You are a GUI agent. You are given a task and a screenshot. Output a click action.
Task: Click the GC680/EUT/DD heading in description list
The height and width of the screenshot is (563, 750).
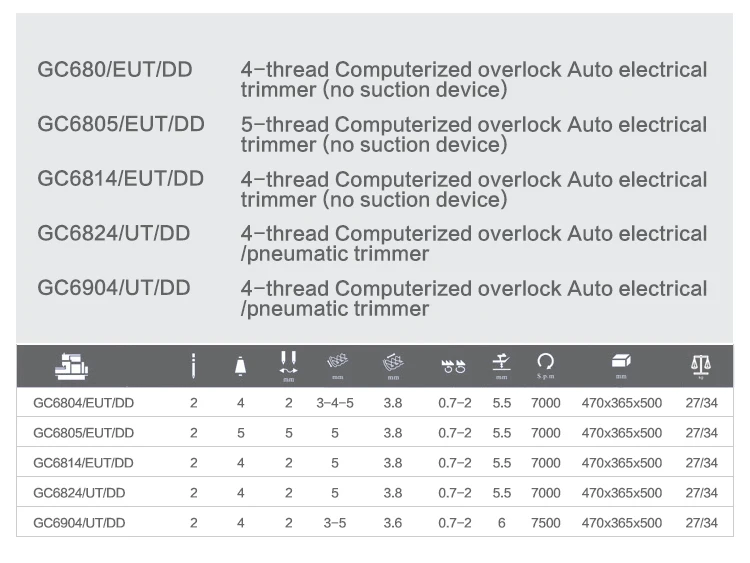tap(115, 70)
